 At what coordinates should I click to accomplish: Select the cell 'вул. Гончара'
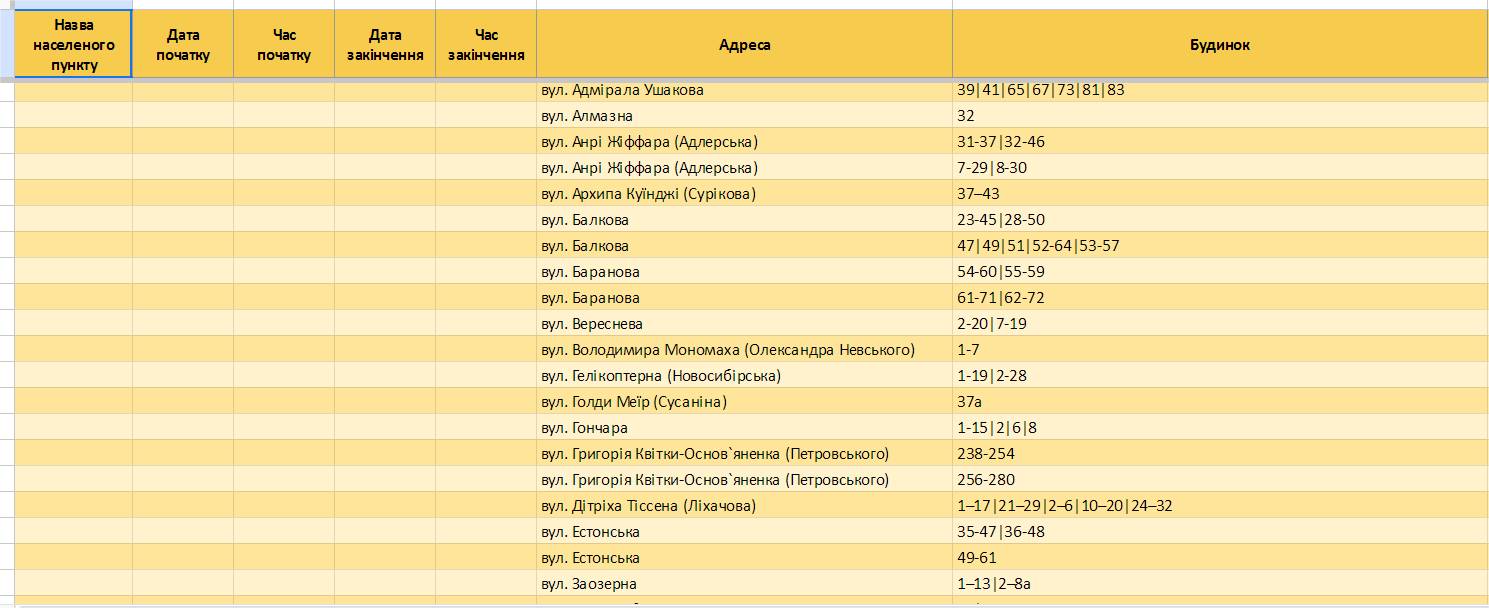coord(744,427)
